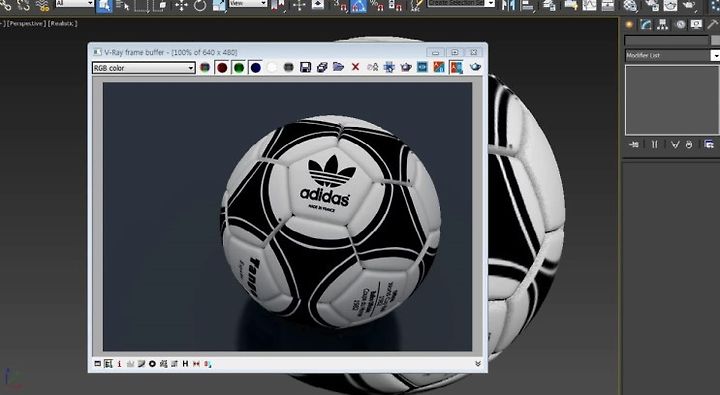
Task: Open the Motion panel tab
Action: (680, 25)
